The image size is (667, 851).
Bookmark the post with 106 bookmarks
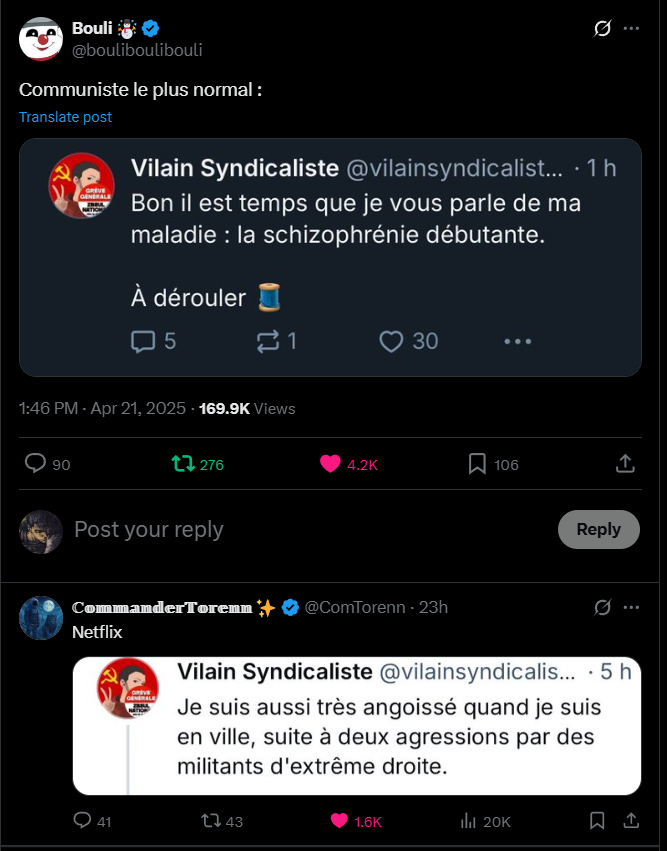[477, 464]
